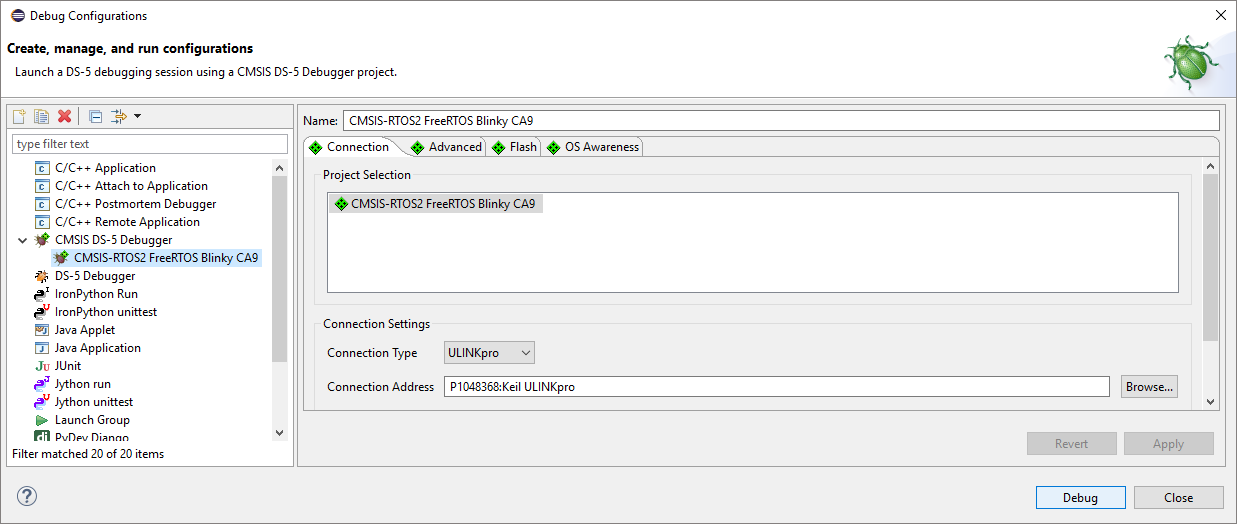Collapse all configurations in the tree

coord(95,116)
